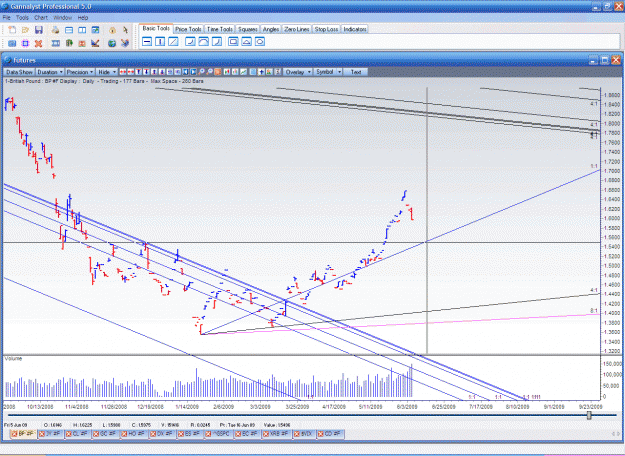
Task: Select the CD #F chart tab
Action: pos(332,434)
